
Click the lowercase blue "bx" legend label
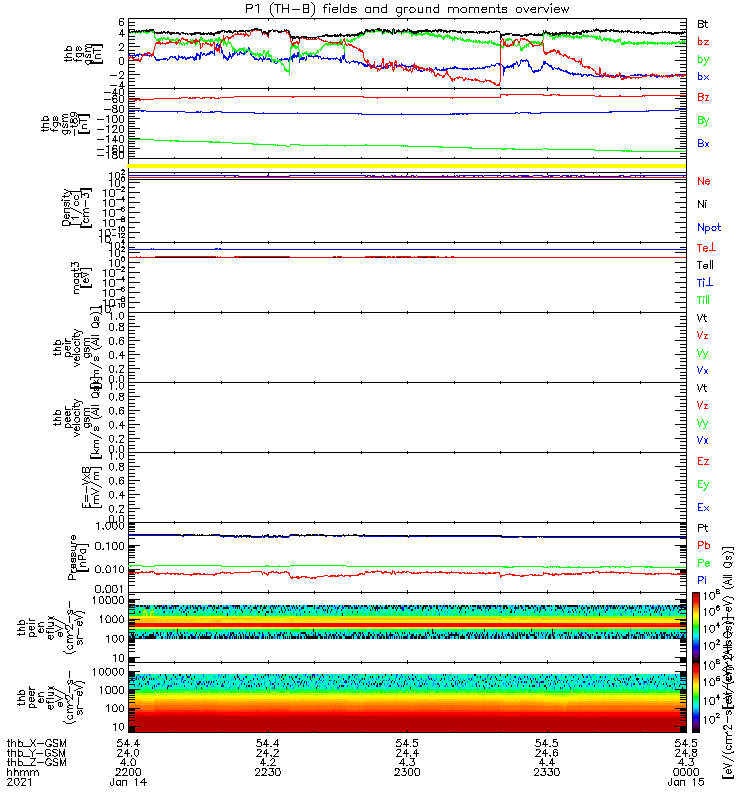pos(703,77)
